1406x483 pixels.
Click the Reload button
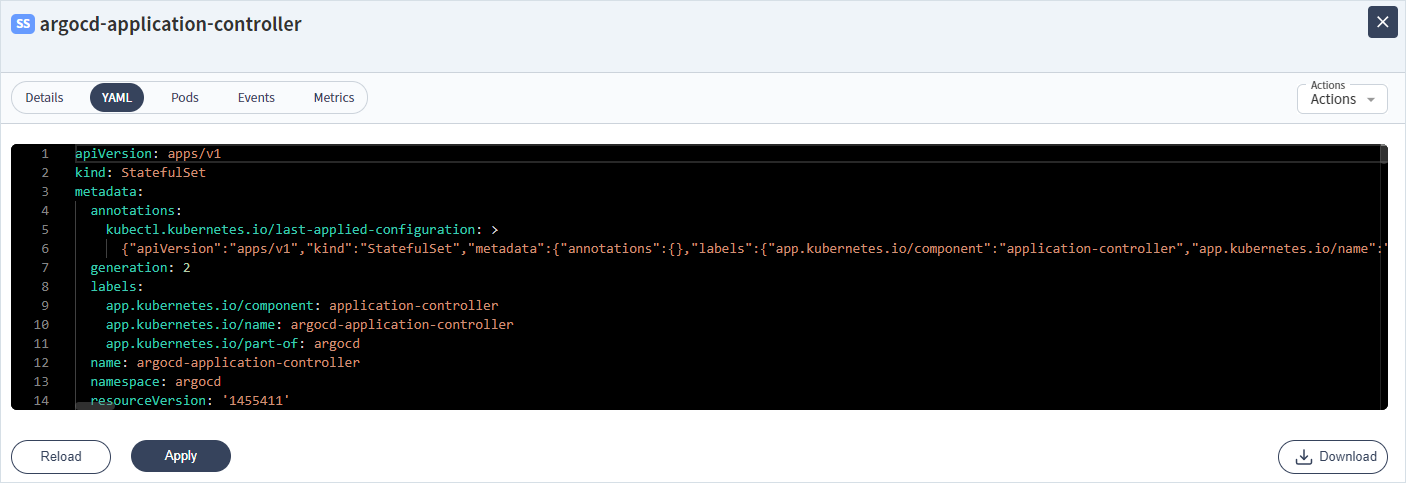[x=61, y=456]
